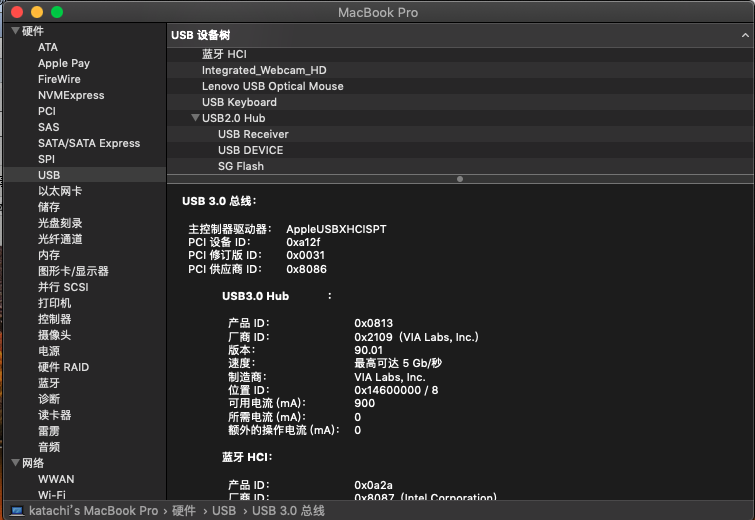This screenshot has width=755, height=520.
Task: Open 摄像头 camera entry
Action: click(54, 335)
